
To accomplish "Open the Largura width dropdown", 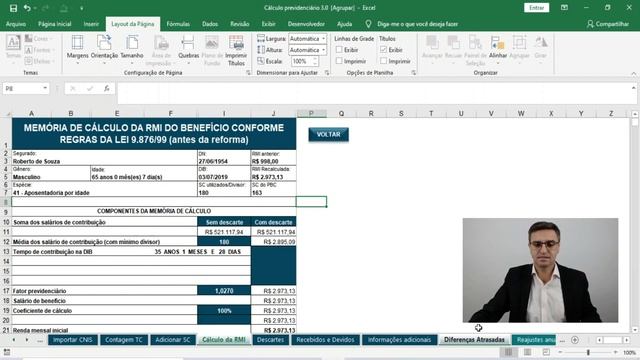I will [x=323, y=38].
